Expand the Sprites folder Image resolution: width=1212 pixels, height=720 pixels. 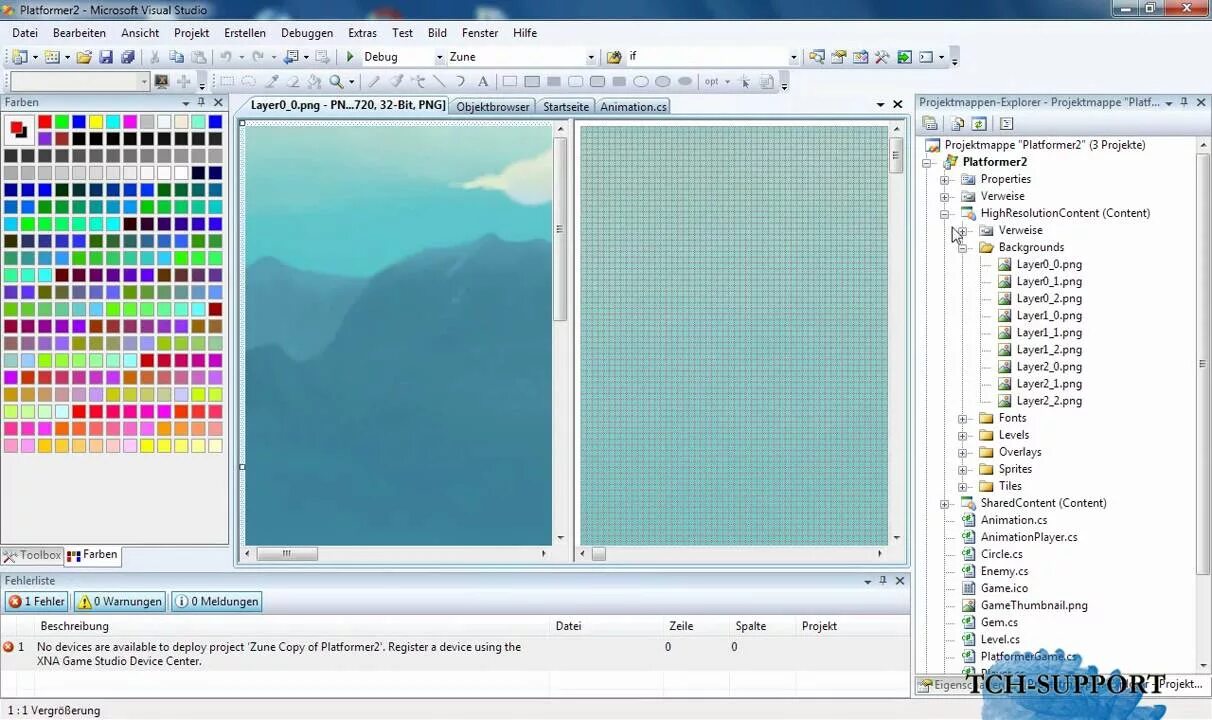[963, 469]
